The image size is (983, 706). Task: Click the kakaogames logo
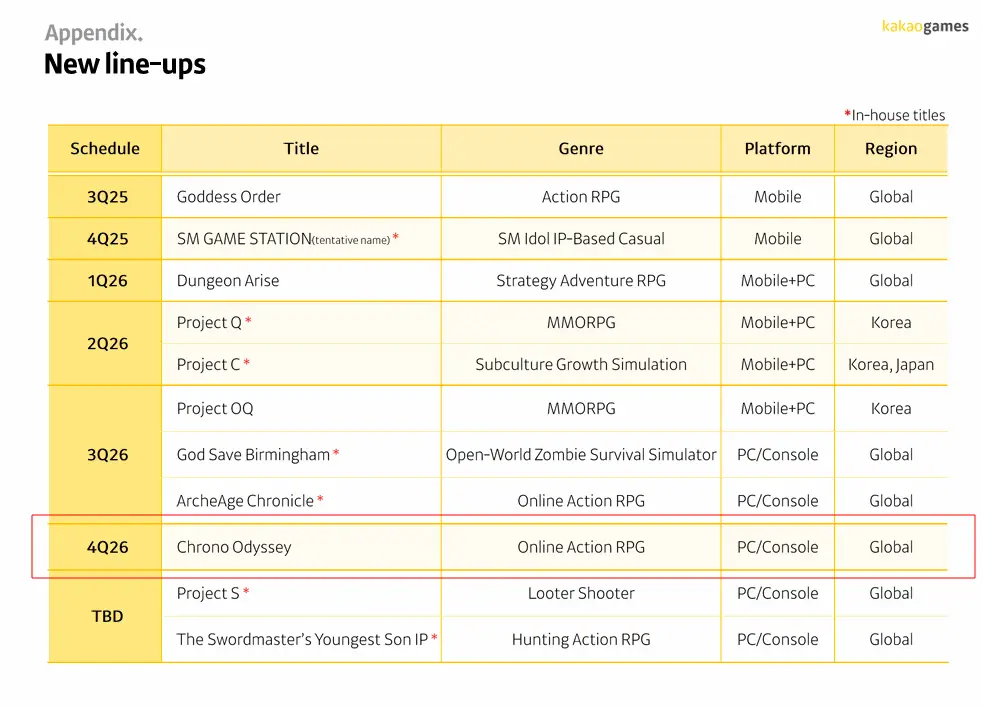(x=925, y=26)
